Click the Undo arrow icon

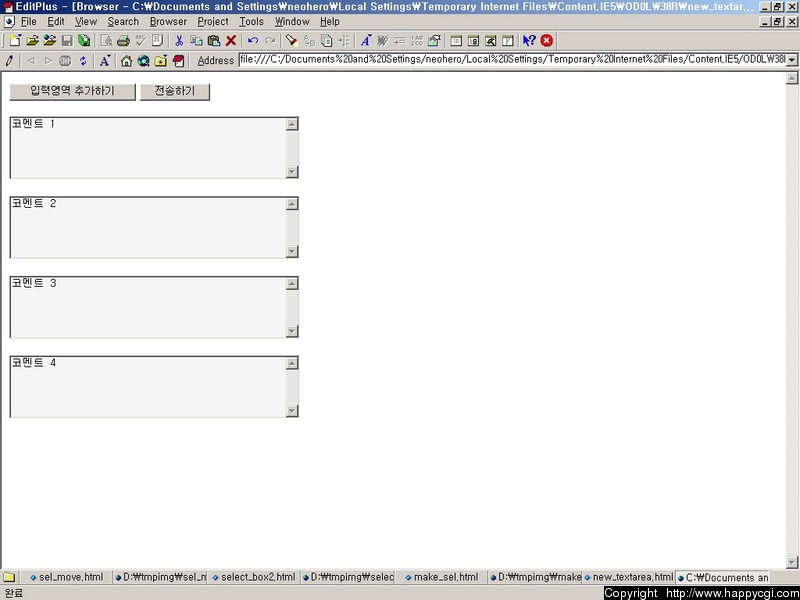[253, 41]
